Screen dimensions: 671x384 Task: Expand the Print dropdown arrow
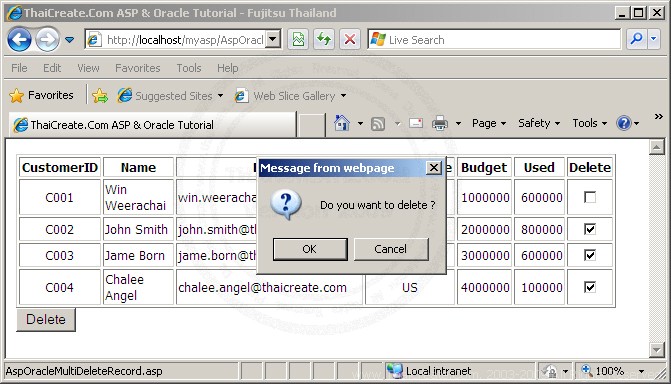458,124
